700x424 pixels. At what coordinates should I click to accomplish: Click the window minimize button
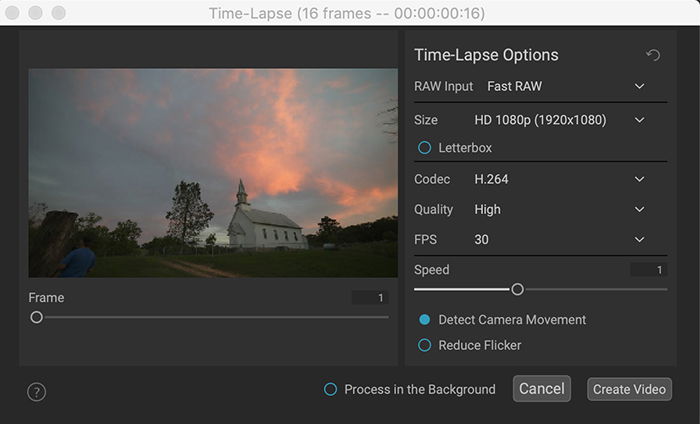[x=35, y=12]
